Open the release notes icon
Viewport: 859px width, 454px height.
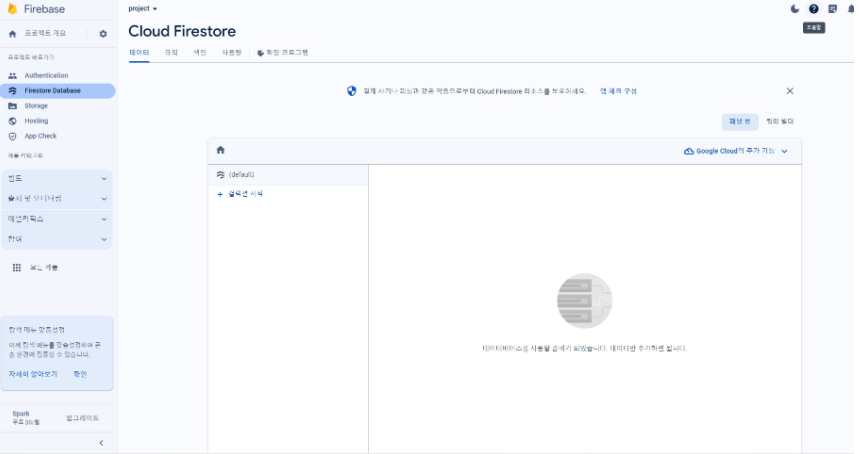(833, 9)
